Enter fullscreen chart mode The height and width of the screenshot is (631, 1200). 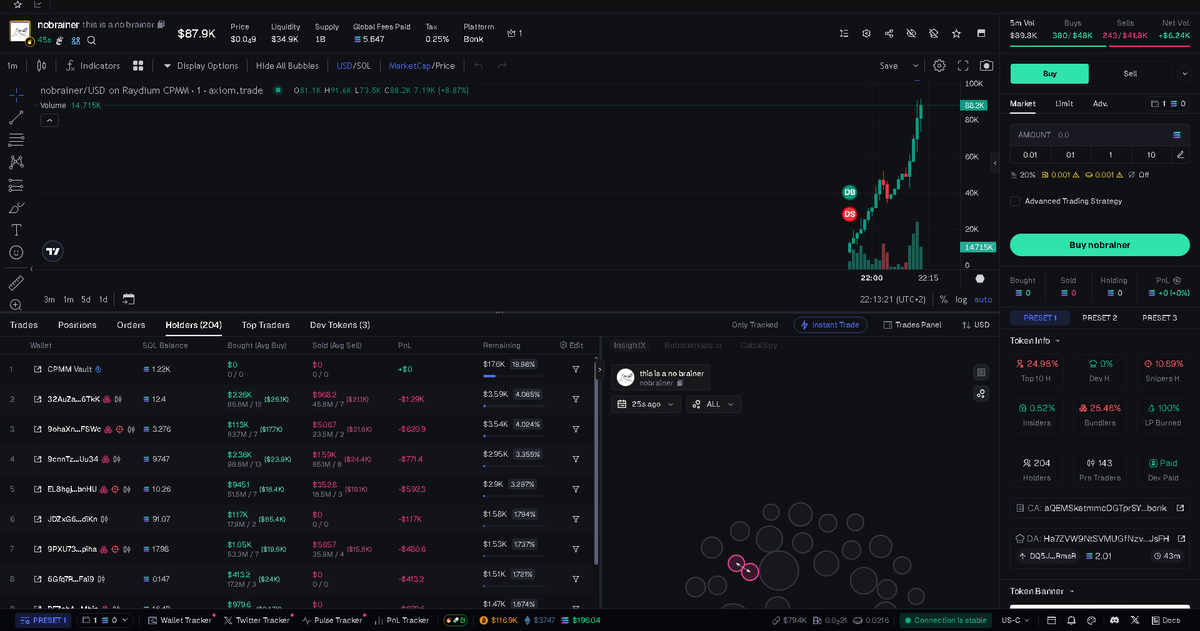coord(964,66)
